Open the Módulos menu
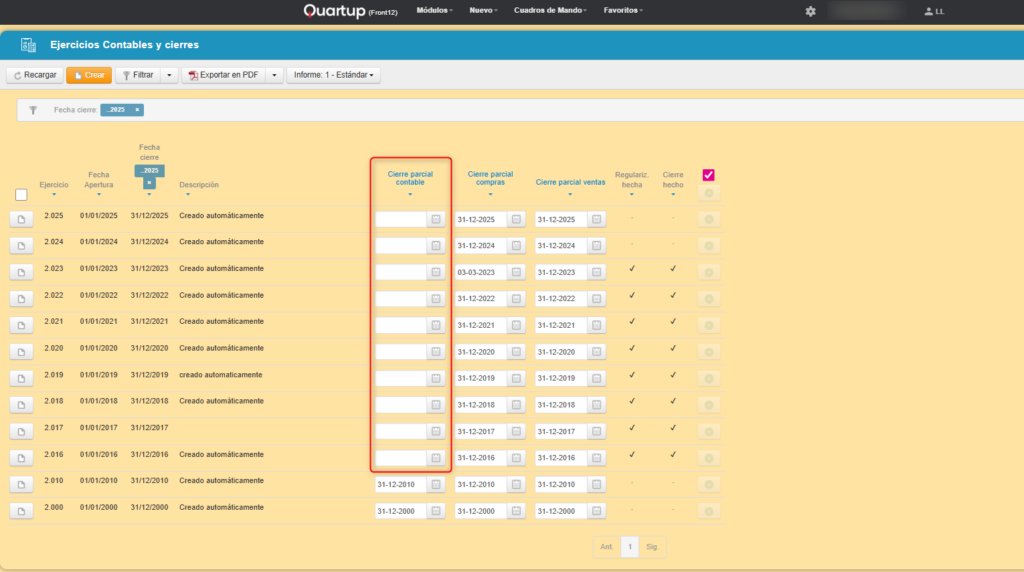The height and width of the screenshot is (572, 1024). [x=434, y=10]
